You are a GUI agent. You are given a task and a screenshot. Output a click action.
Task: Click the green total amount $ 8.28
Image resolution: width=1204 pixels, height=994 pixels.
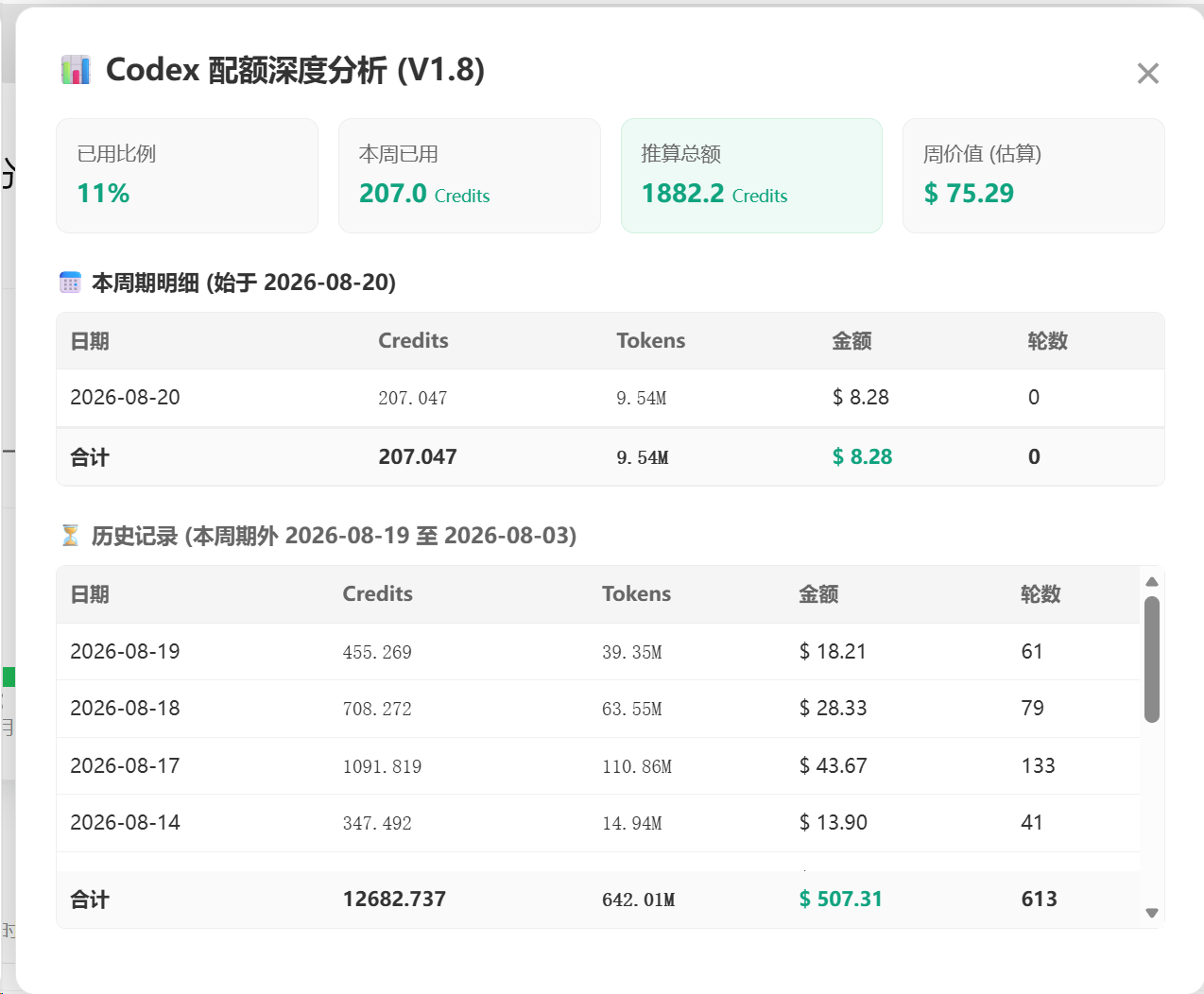click(x=862, y=457)
